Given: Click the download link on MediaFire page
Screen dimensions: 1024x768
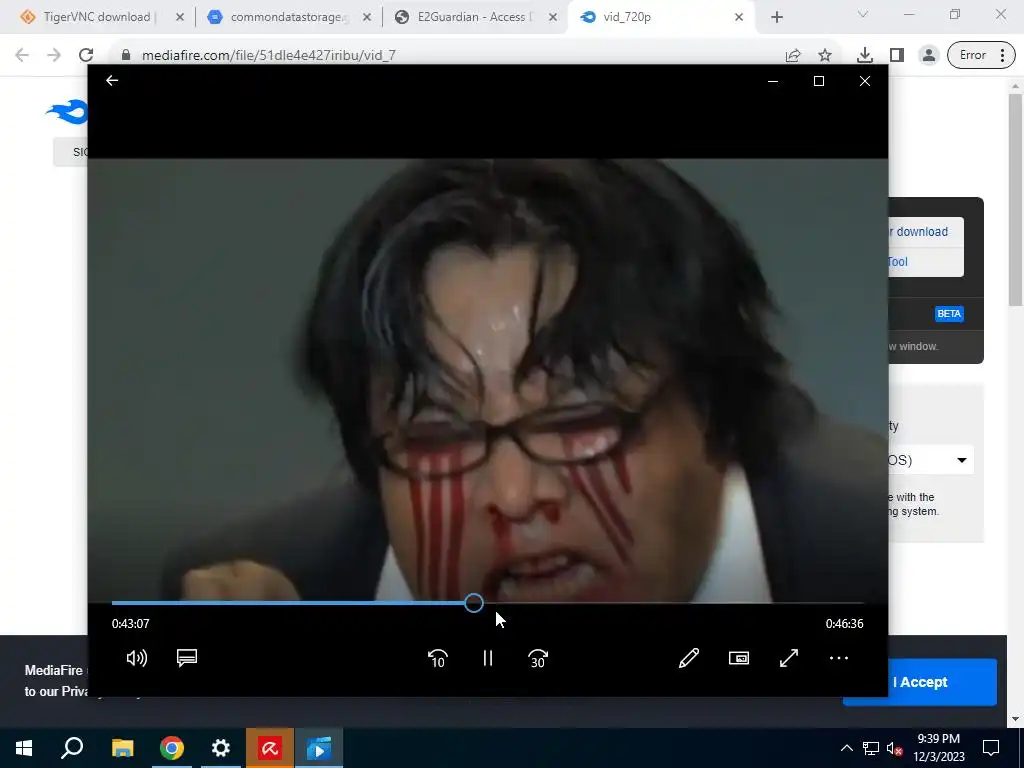Looking at the screenshot, I should click(x=921, y=232).
